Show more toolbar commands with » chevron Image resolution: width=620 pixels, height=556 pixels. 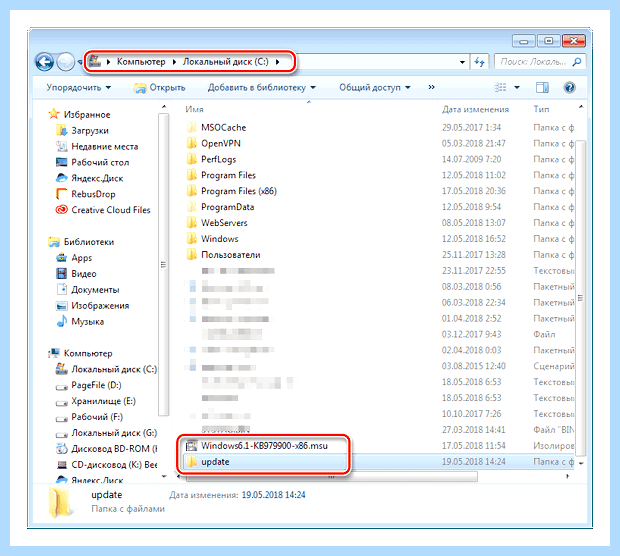point(431,87)
